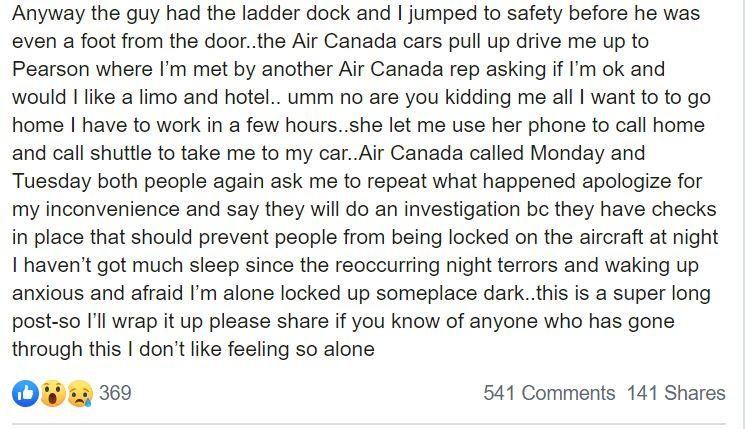
Task: Click the blue Like reaction icon
Action: 25,393
